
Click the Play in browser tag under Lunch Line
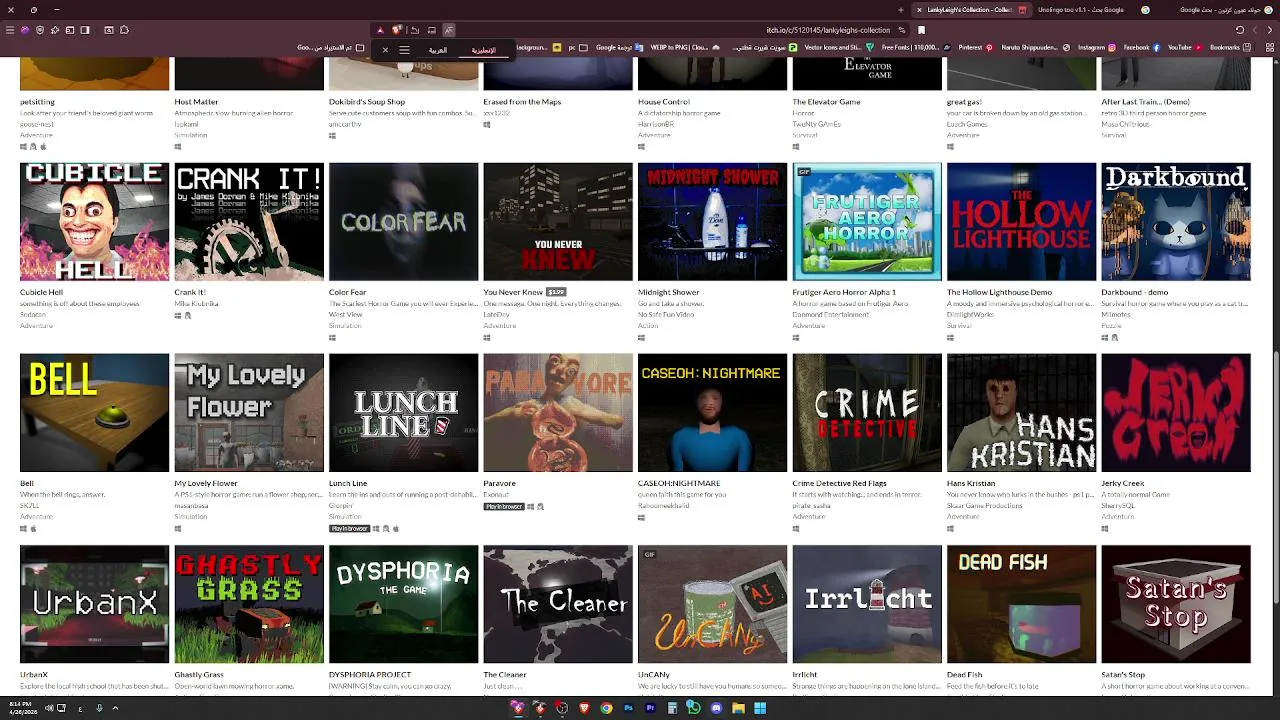[350, 528]
